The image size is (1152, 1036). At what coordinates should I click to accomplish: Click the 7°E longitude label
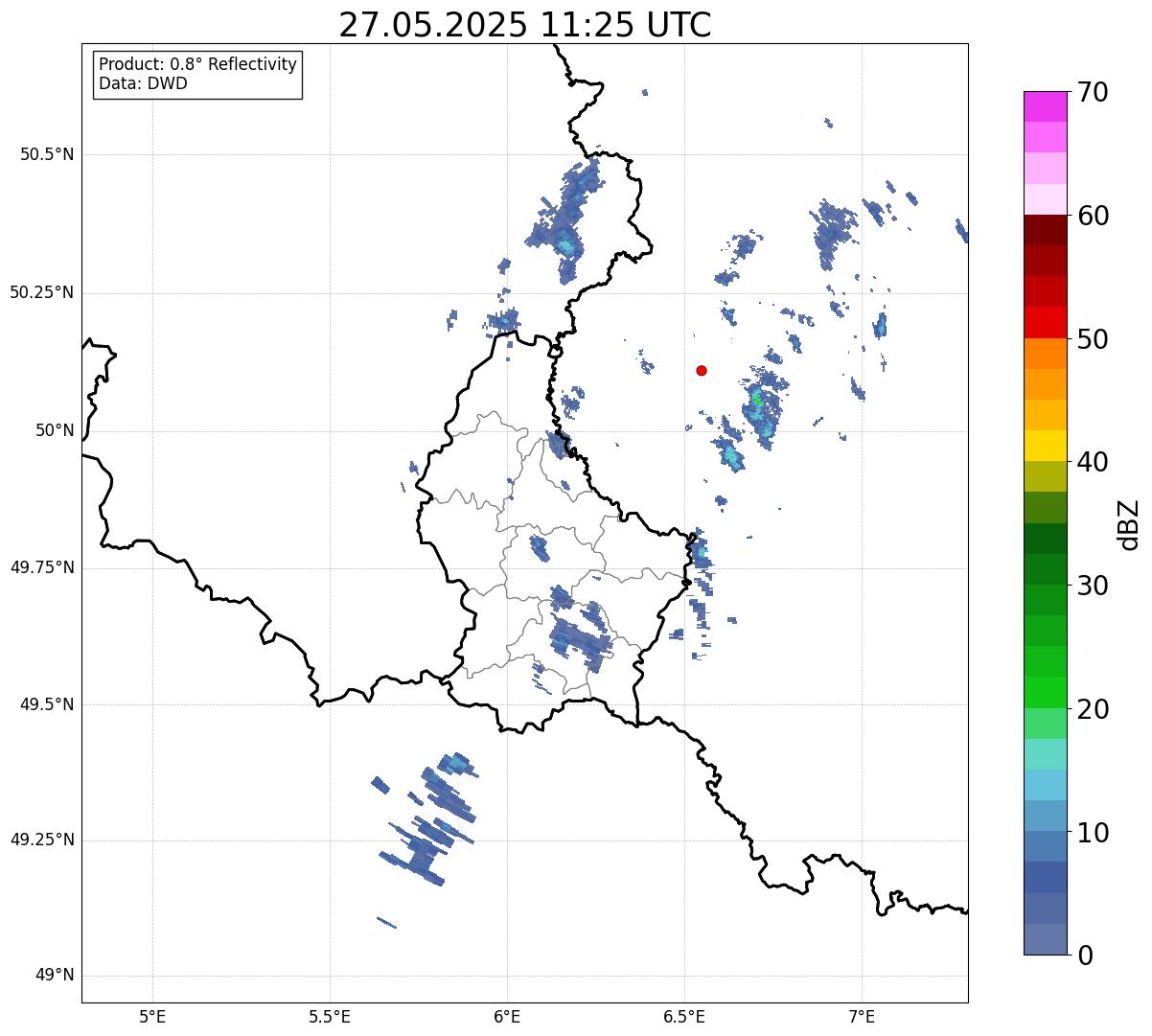click(862, 1016)
